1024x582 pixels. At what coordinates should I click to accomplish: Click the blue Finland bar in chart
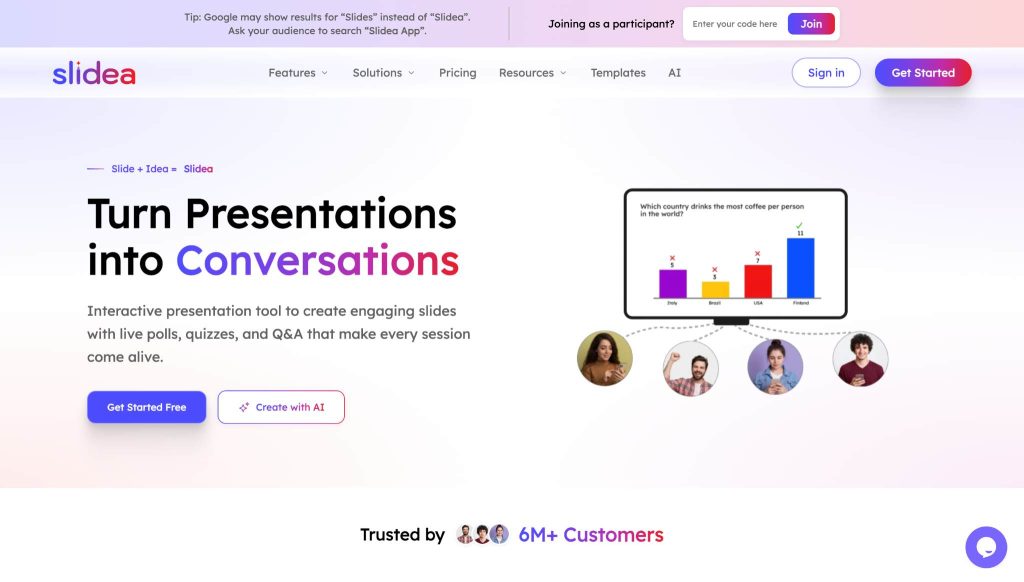[x=801, y=268]
